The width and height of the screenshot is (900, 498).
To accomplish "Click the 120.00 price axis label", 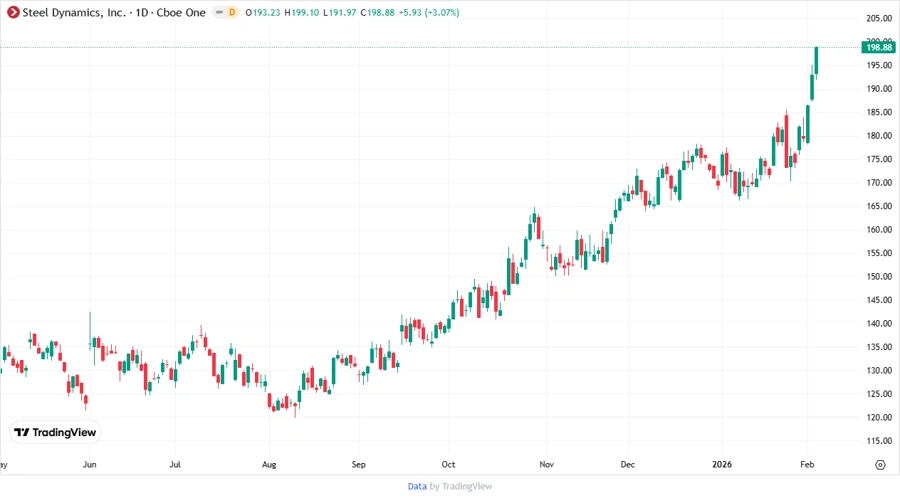I will tap(879, 418).
